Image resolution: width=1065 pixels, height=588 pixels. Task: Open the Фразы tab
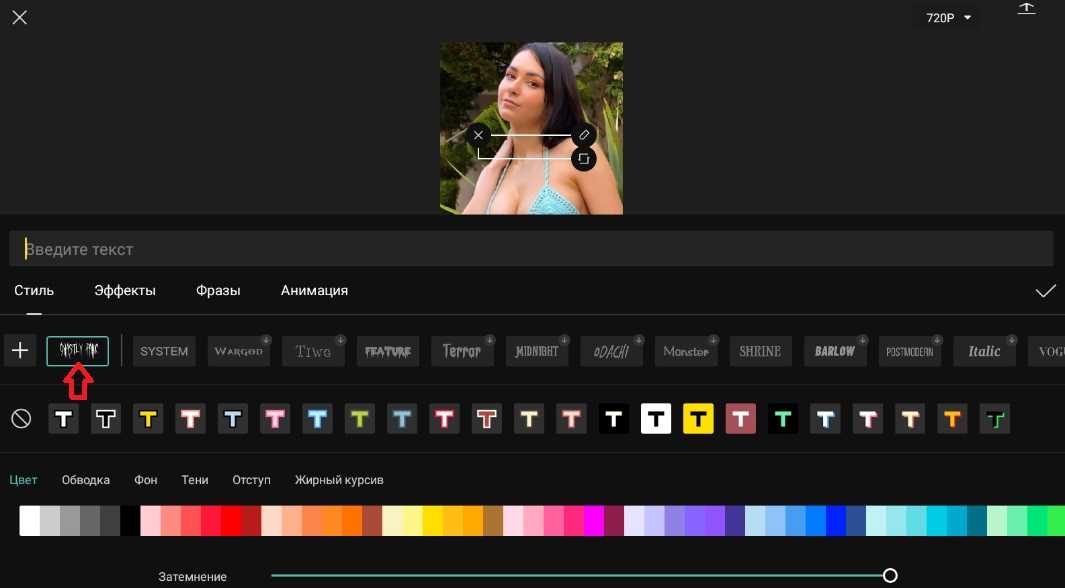pyautogui.click(x=218, y=291)
